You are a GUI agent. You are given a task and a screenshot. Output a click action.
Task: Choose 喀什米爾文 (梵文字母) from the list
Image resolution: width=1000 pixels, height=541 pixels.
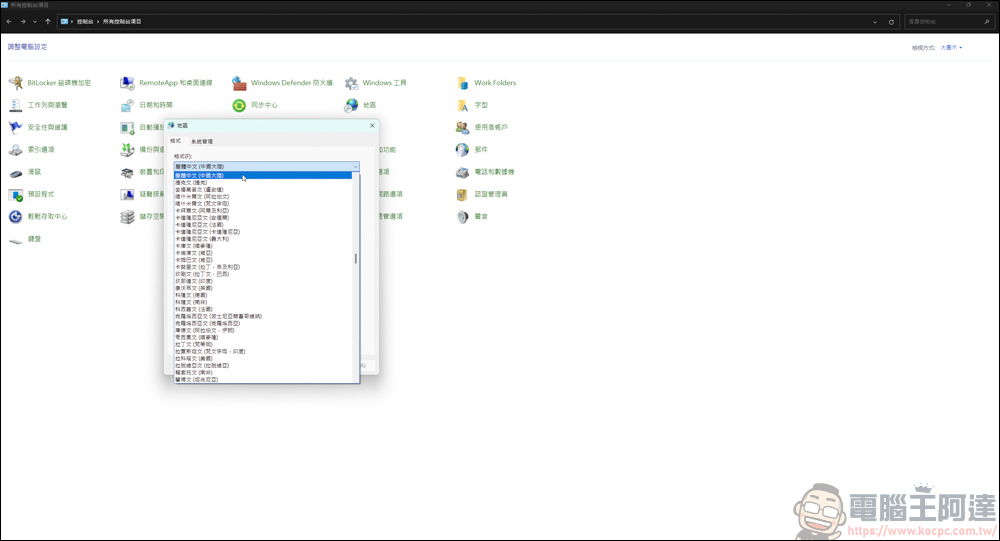point(263,204)
